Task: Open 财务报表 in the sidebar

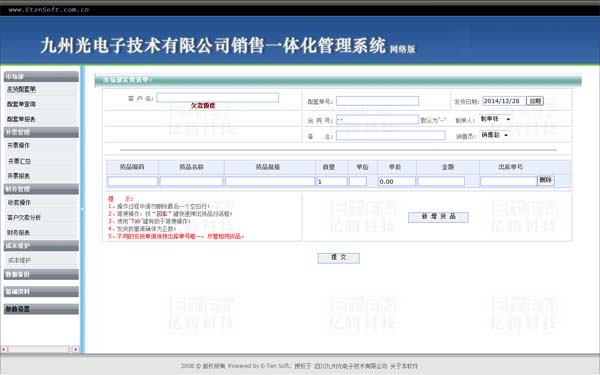Action: [x=18, y=233]
